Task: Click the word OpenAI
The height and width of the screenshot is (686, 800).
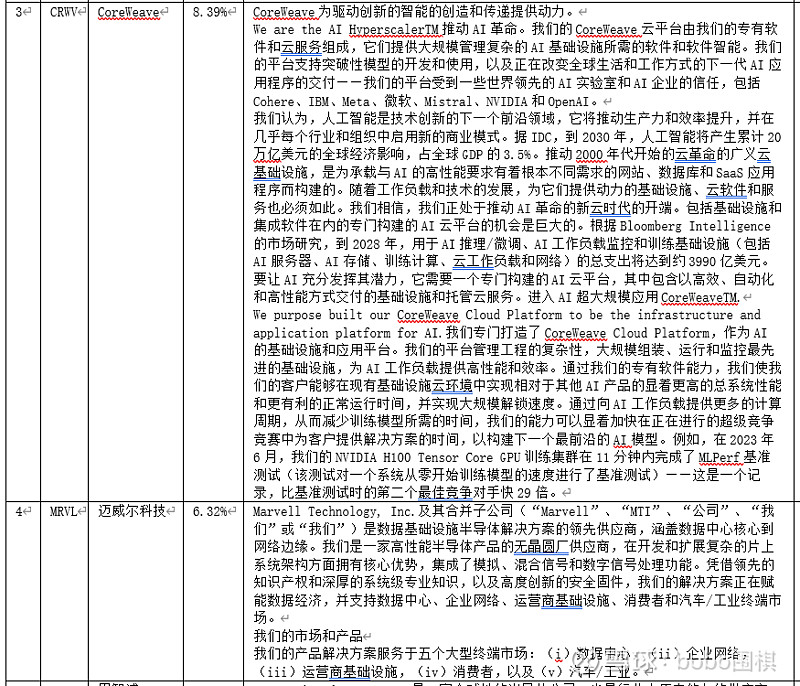Action: (569, 101)
